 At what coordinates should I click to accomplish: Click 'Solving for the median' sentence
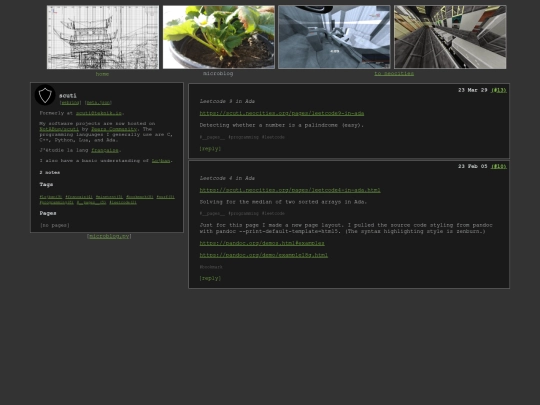283,202
